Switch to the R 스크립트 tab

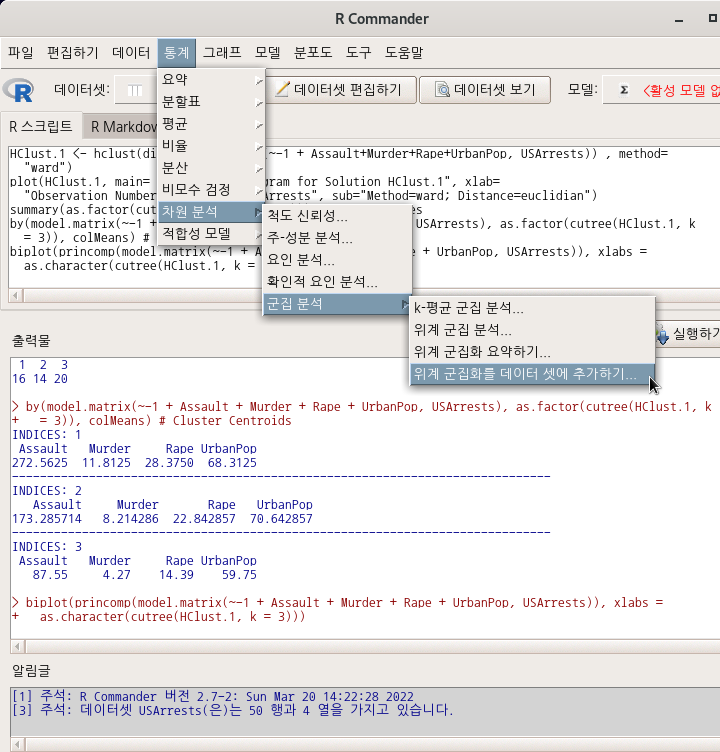[41, 127]
